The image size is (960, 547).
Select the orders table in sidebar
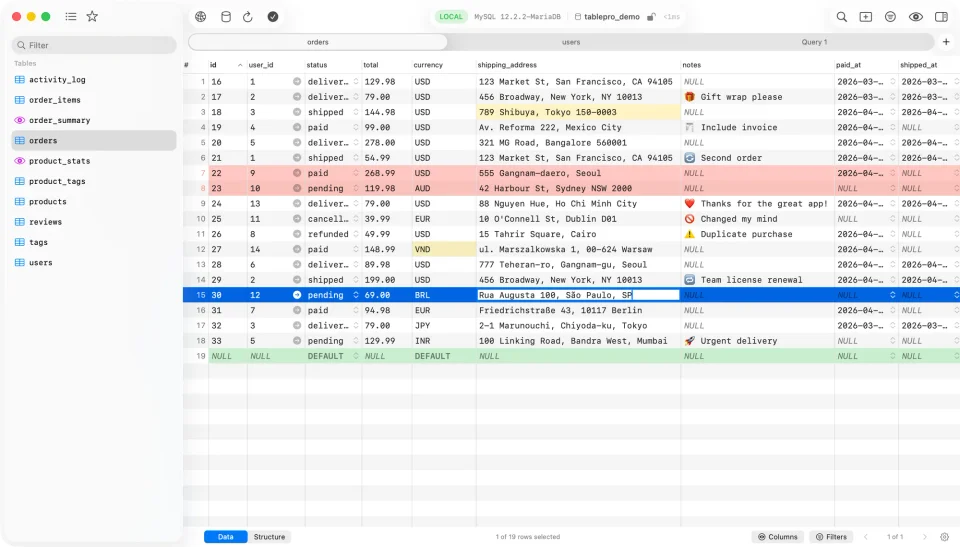(x=94, y=140)
